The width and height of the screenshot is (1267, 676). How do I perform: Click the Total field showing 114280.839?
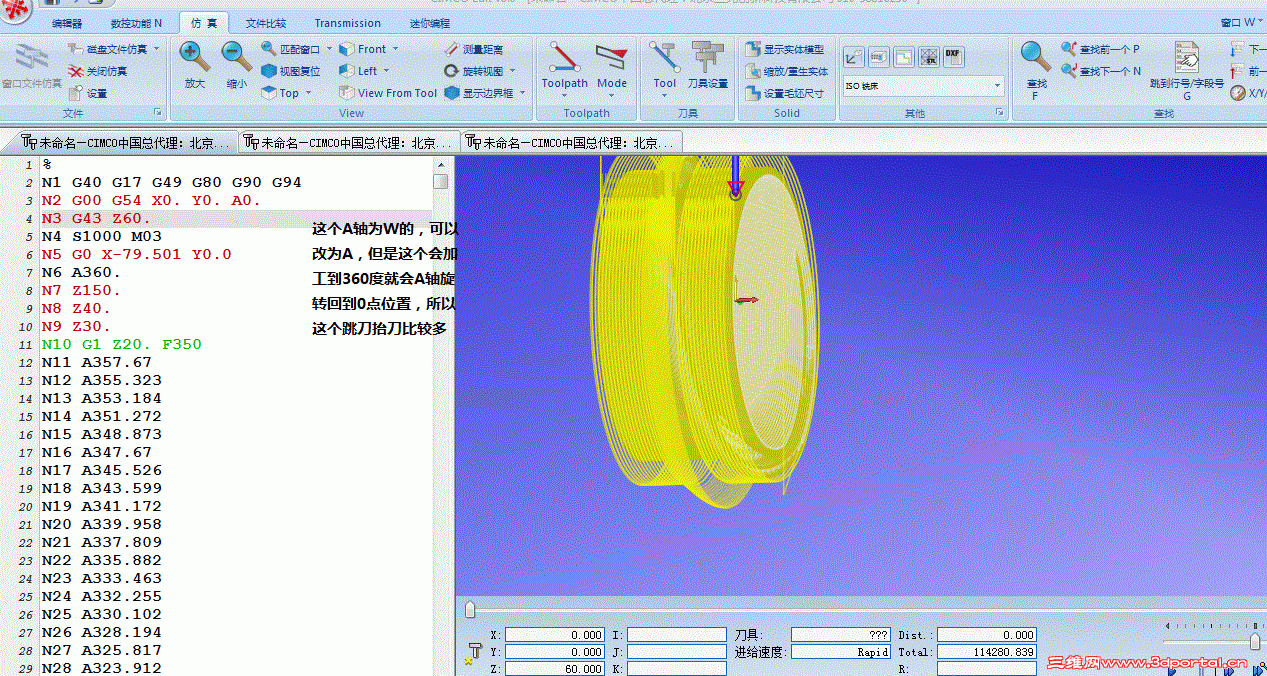tap(987, 652)
